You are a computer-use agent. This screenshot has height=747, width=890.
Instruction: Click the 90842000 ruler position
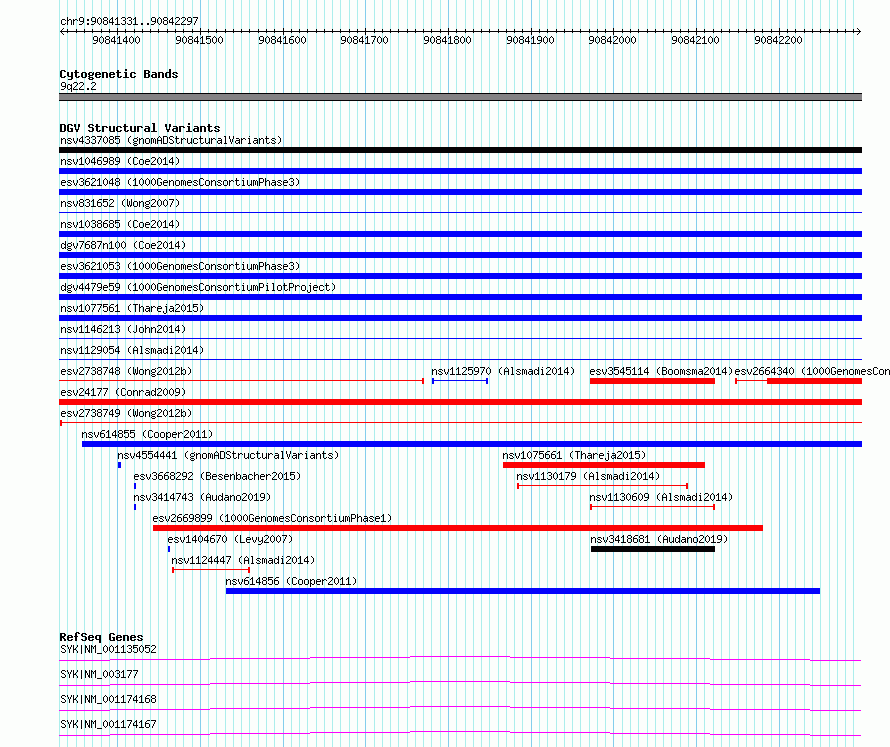point(612,40)
